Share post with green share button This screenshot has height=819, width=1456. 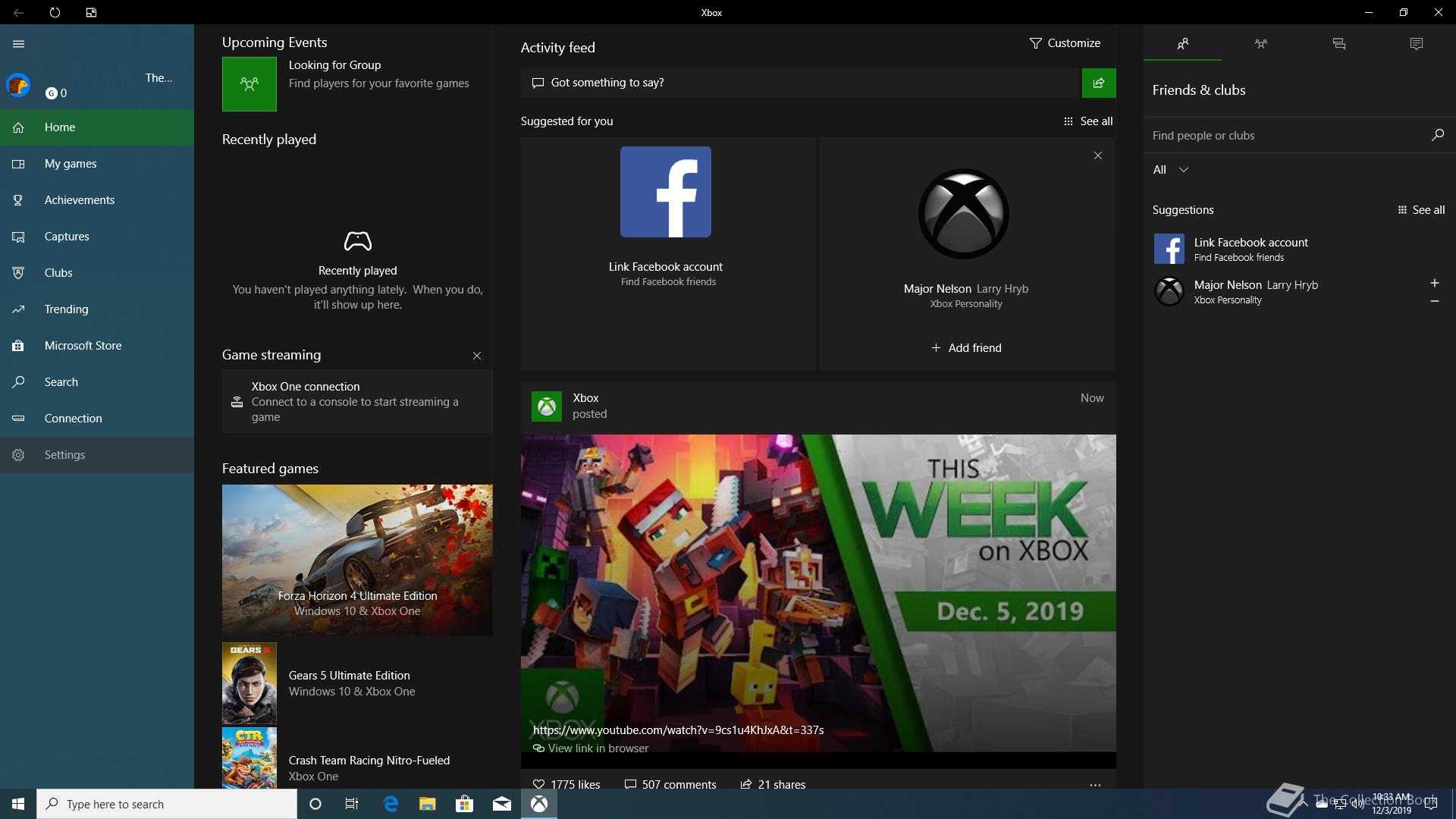1098,83
